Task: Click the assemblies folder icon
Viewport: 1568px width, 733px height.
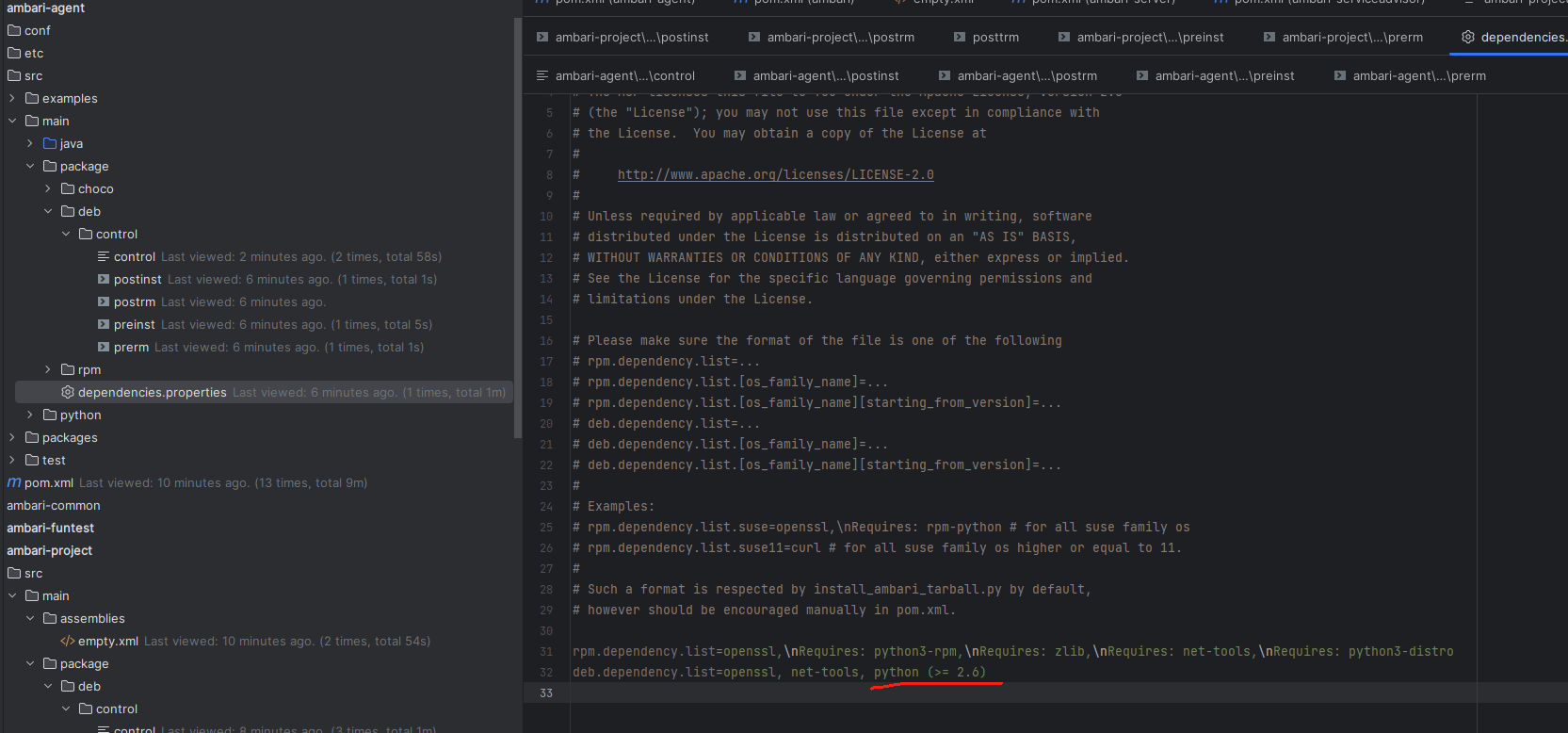Action: coord(50,618)
